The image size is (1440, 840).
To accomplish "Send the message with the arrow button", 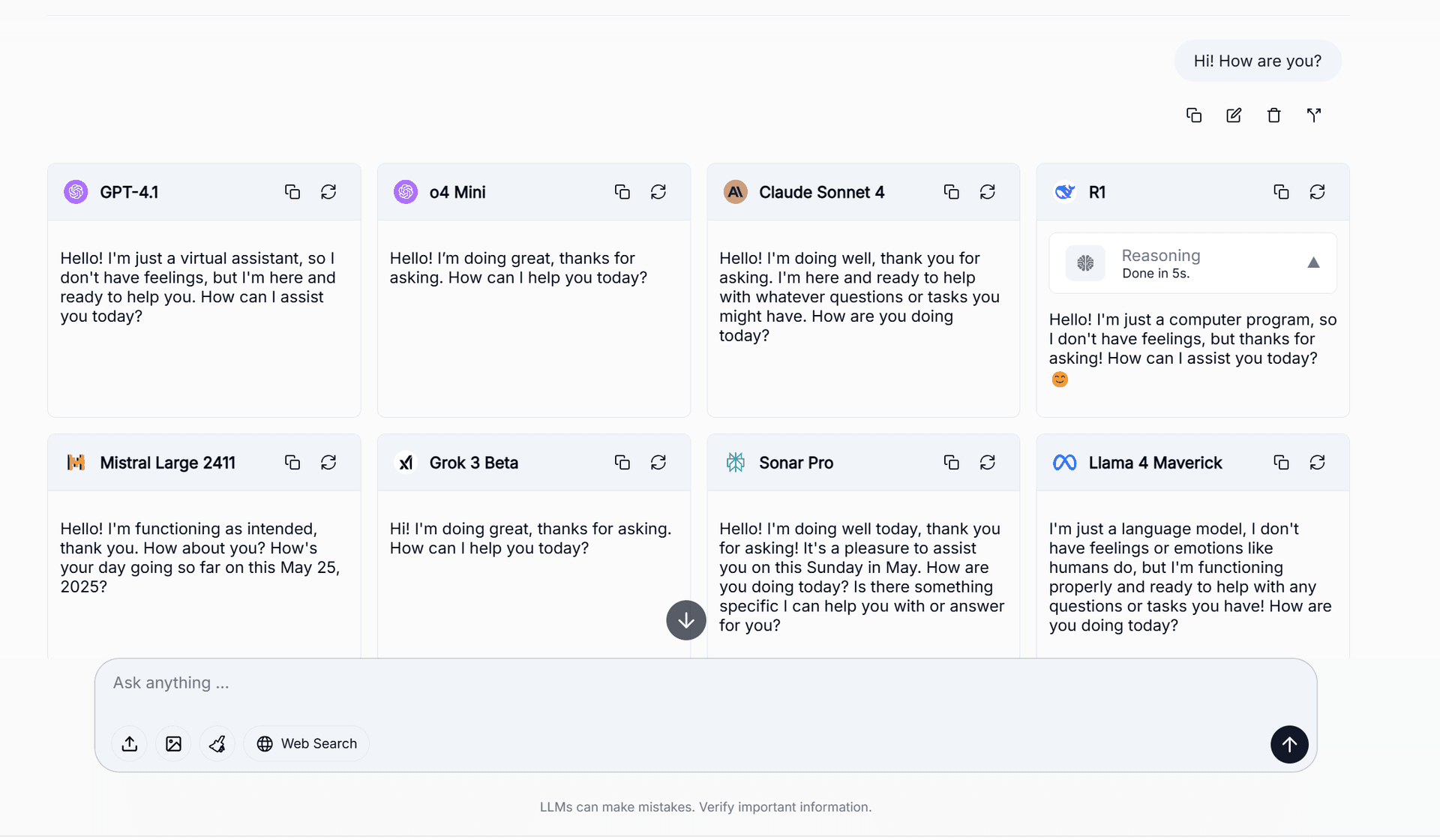I will coord(1289,744).
